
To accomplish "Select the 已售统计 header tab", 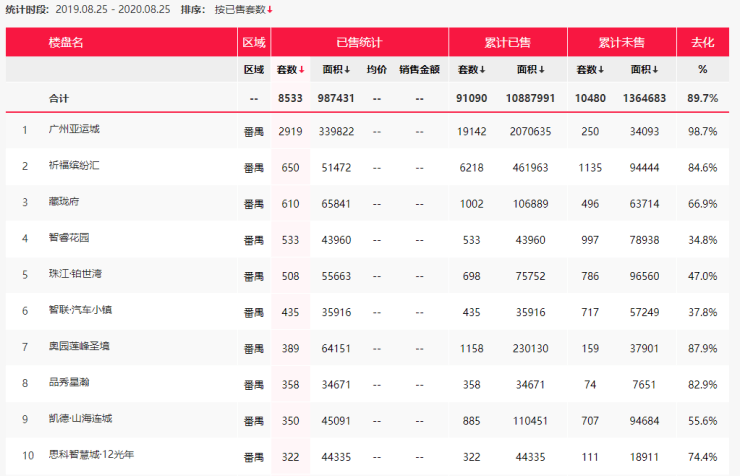I will [x=359, y=42].
